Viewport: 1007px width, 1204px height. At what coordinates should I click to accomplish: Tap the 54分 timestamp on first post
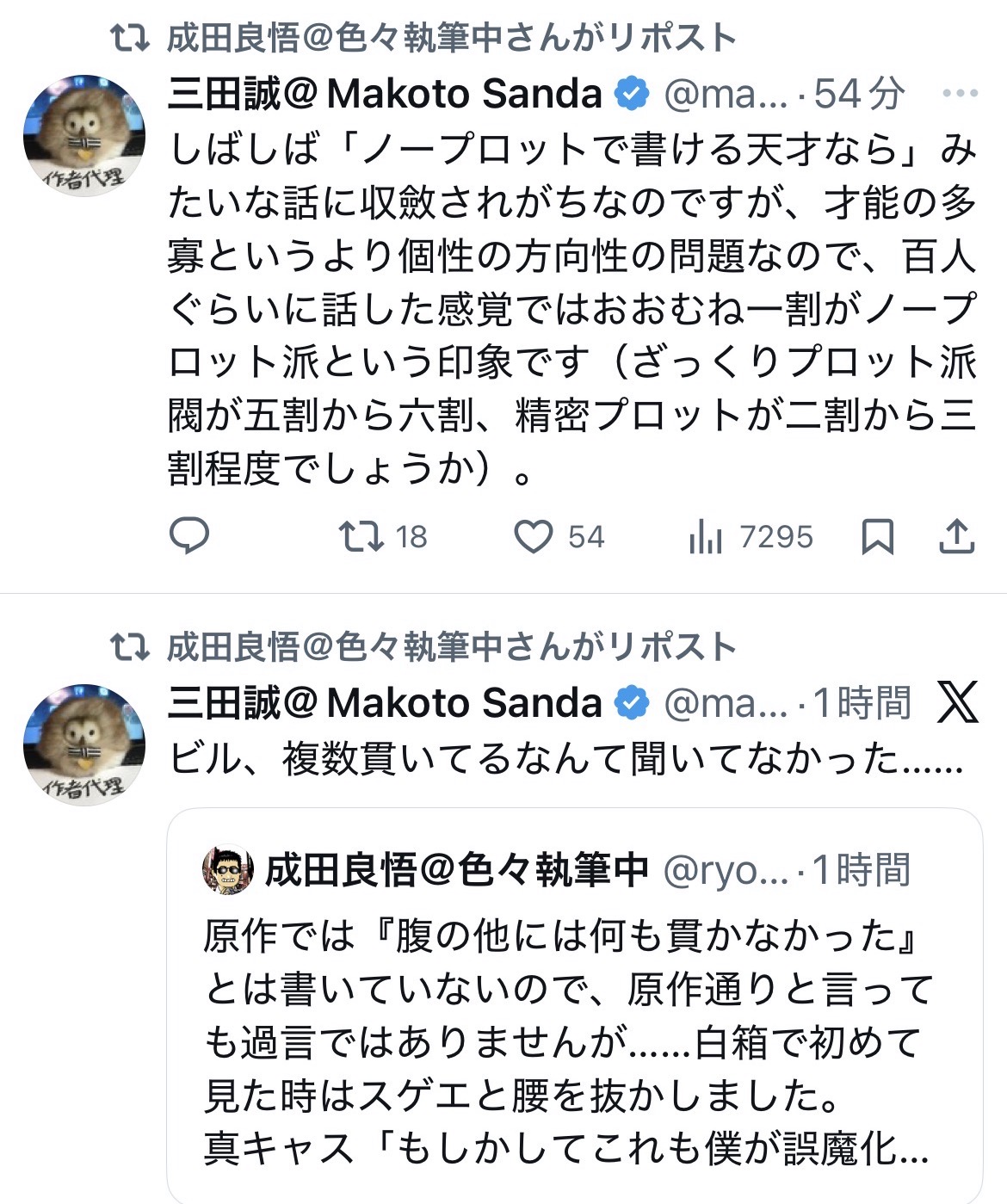(x=859, y=94)
